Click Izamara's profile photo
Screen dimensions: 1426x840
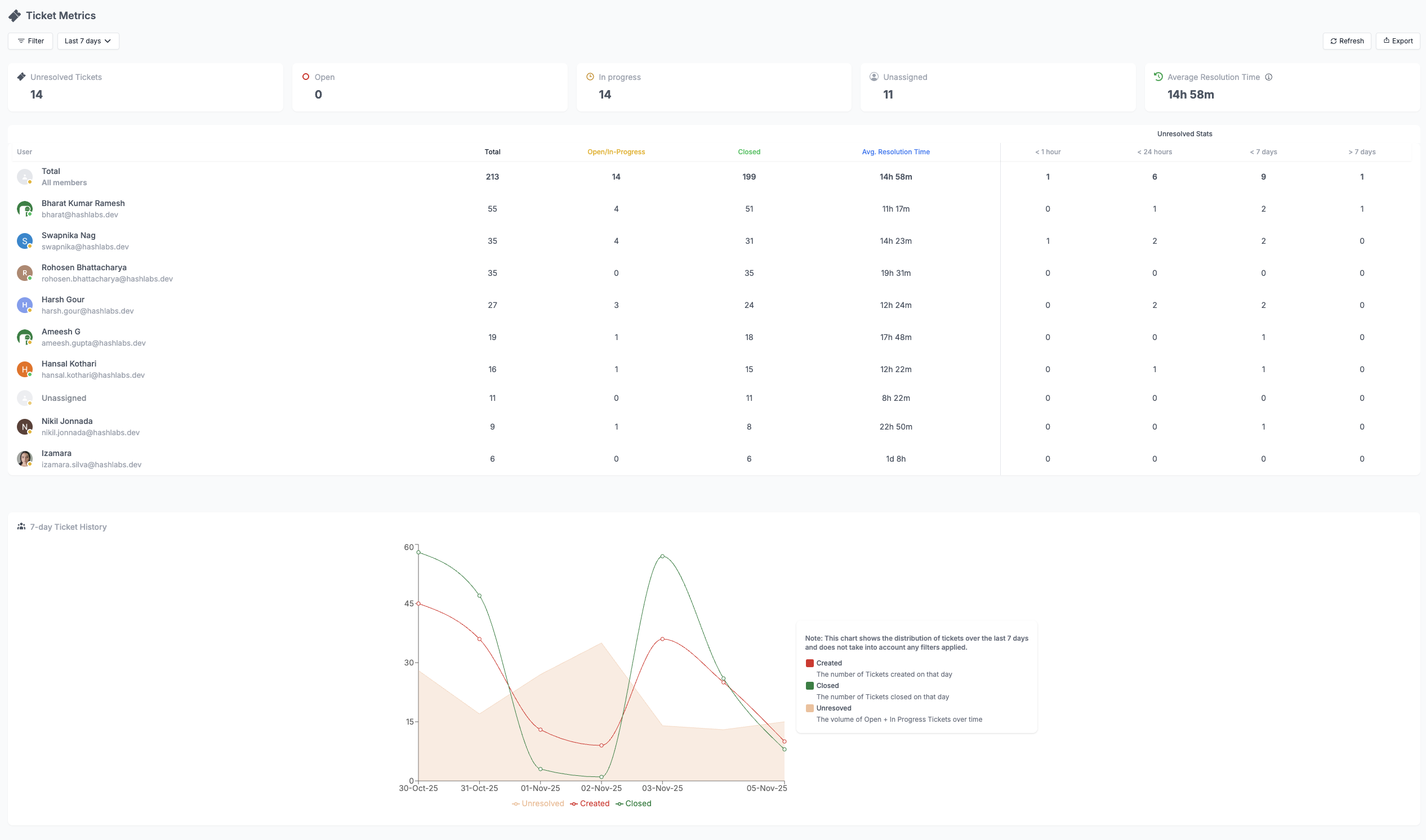coord(24,458)
